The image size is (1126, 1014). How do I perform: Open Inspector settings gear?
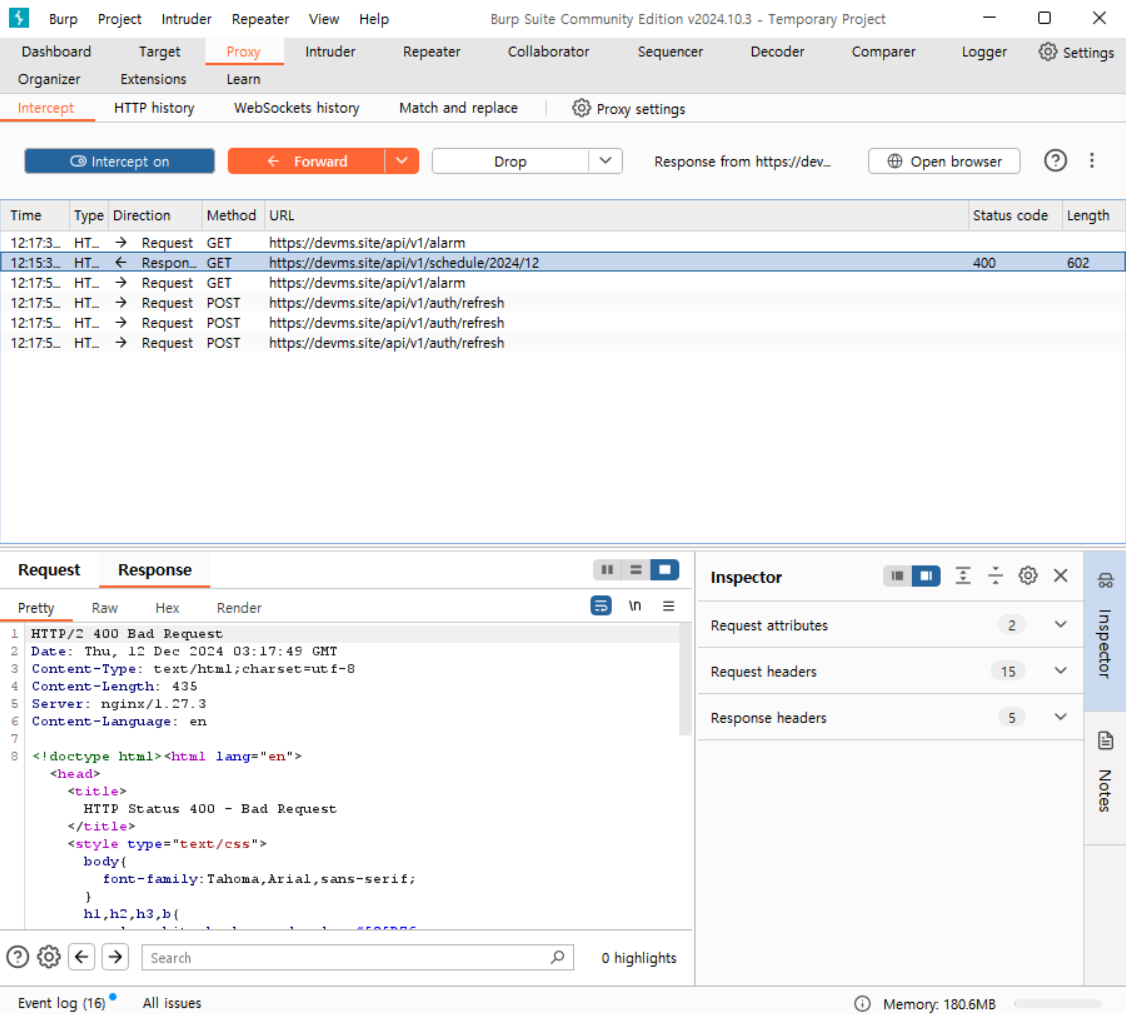tap(1028, 576)
